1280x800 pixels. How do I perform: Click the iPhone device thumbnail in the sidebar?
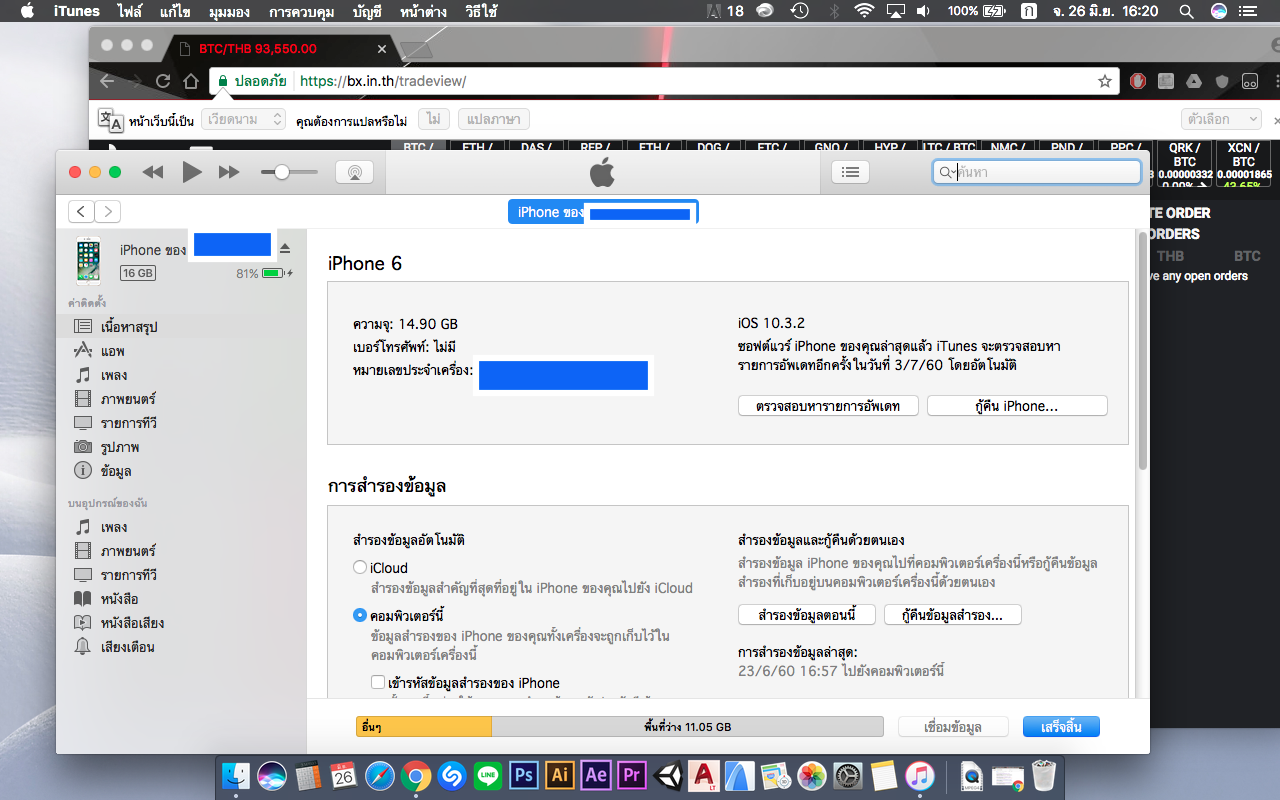[89, 260]
